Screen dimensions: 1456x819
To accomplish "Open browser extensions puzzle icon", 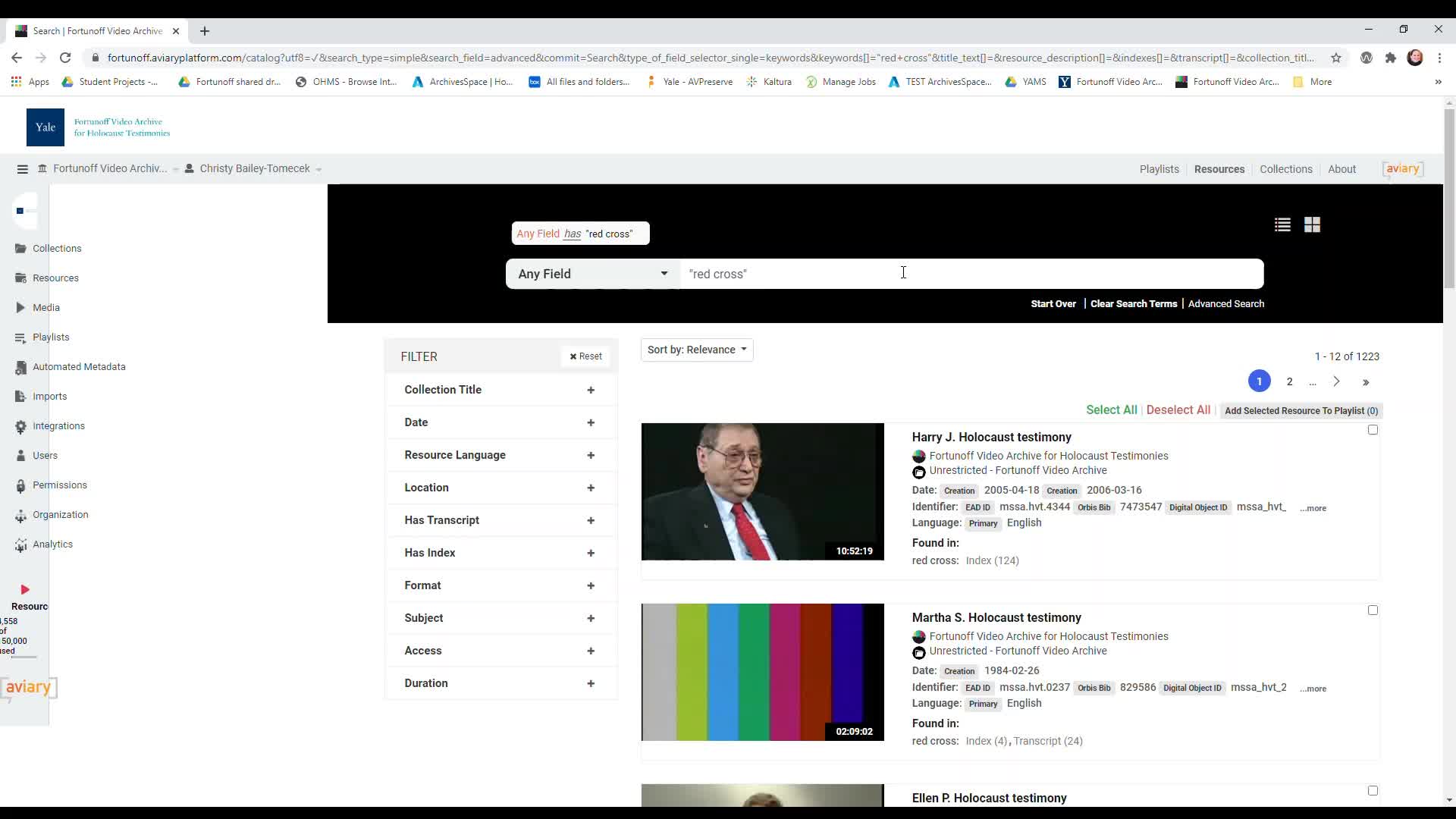I will [x=1390, y=58].
